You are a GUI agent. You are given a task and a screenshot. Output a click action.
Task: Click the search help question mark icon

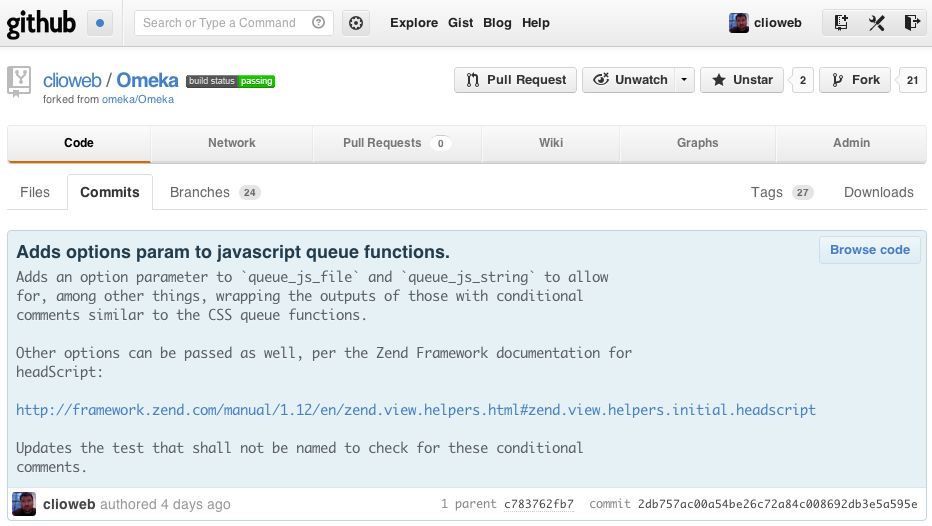(319, 23)
